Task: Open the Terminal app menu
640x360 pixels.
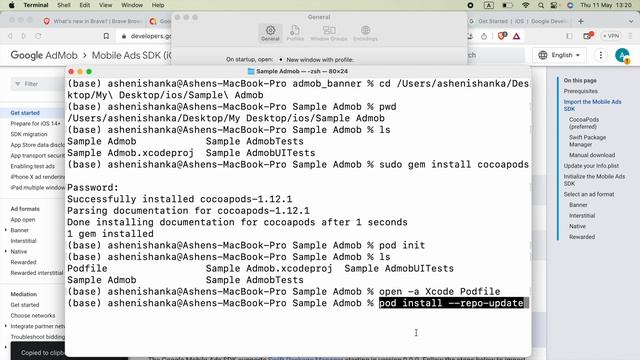Action: [36, 5]
